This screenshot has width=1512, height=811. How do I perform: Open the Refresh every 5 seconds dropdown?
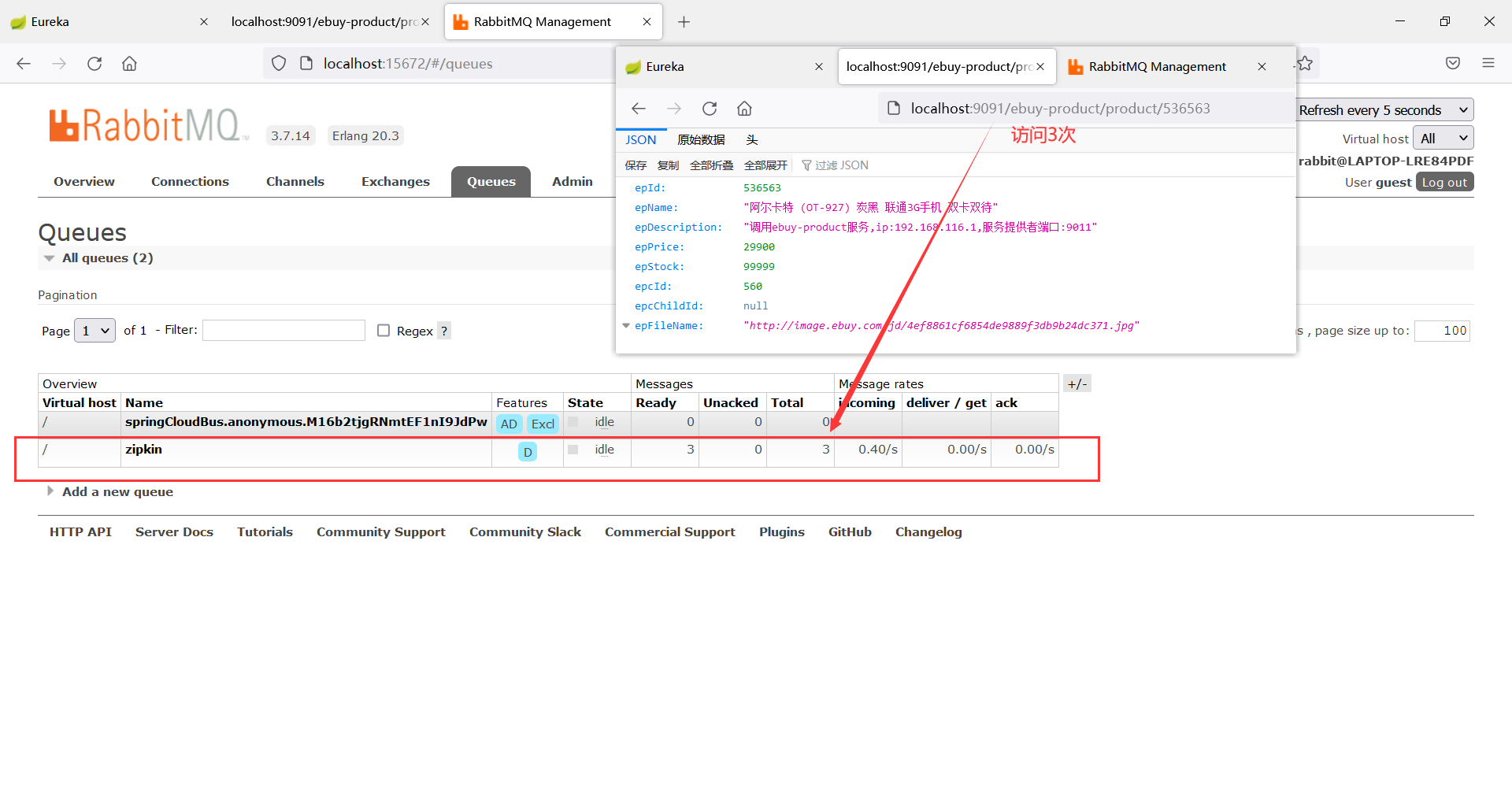tap(1384, 110)
